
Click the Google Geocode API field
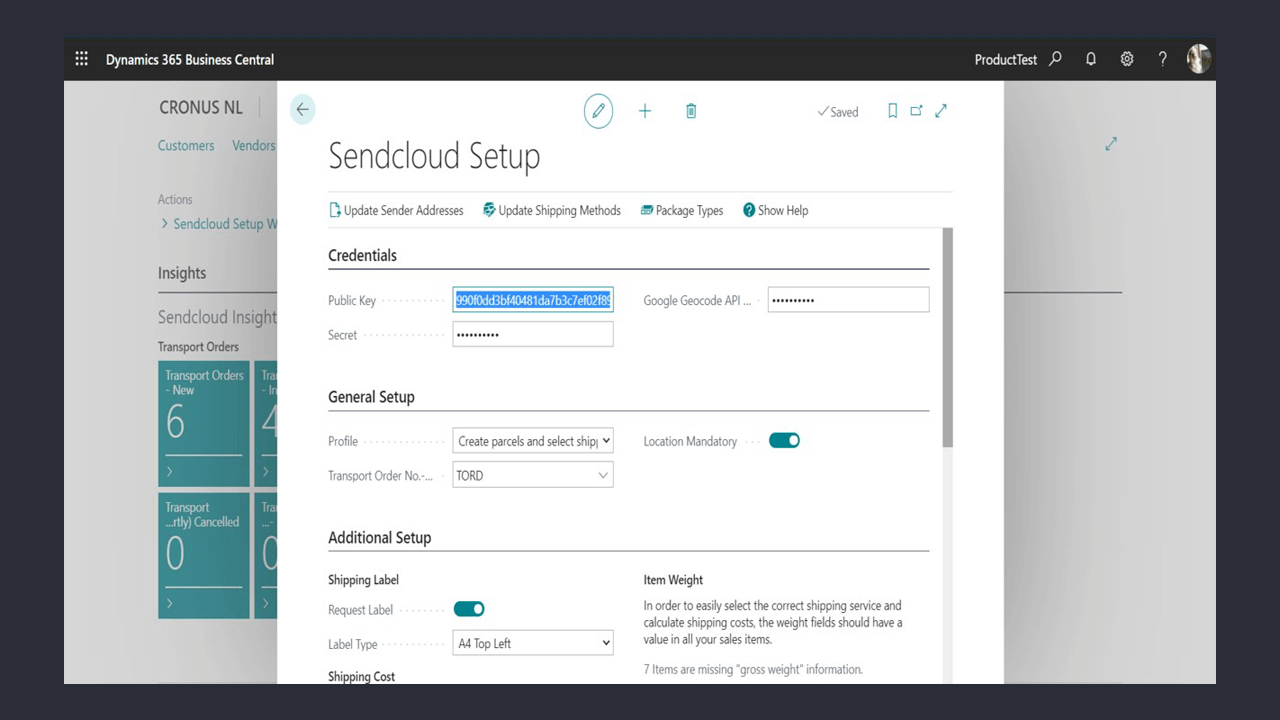(849, 300)
